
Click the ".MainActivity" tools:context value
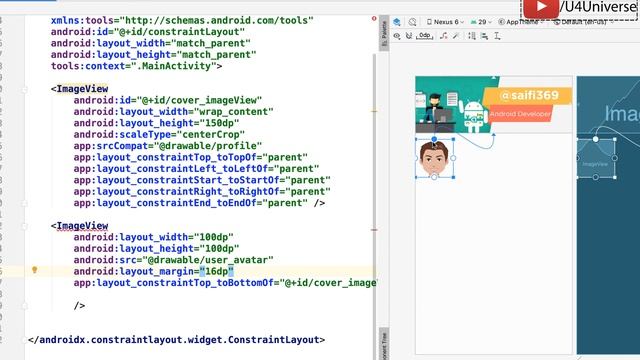click(177, 66)
